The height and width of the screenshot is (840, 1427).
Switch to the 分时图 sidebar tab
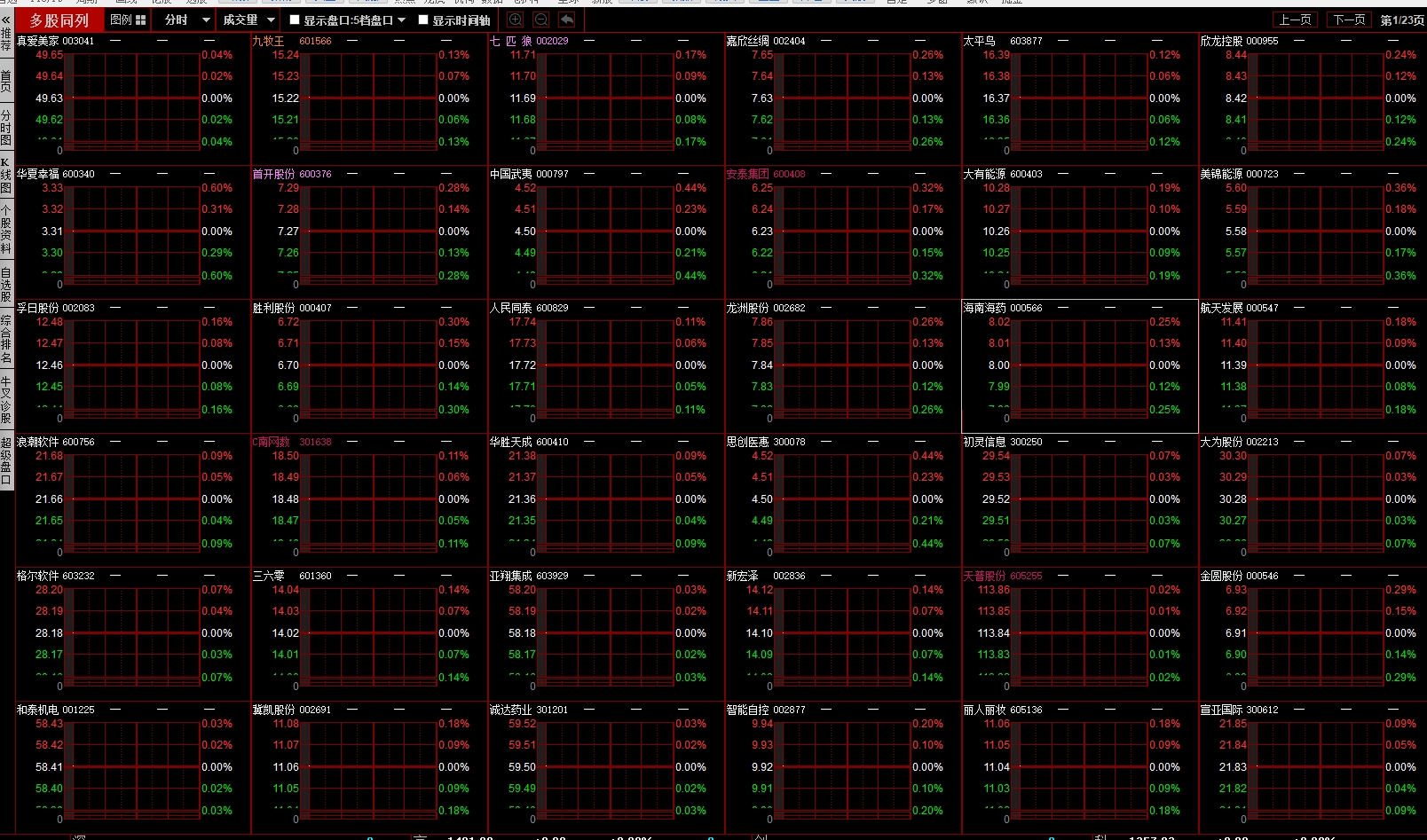point(6,128)
